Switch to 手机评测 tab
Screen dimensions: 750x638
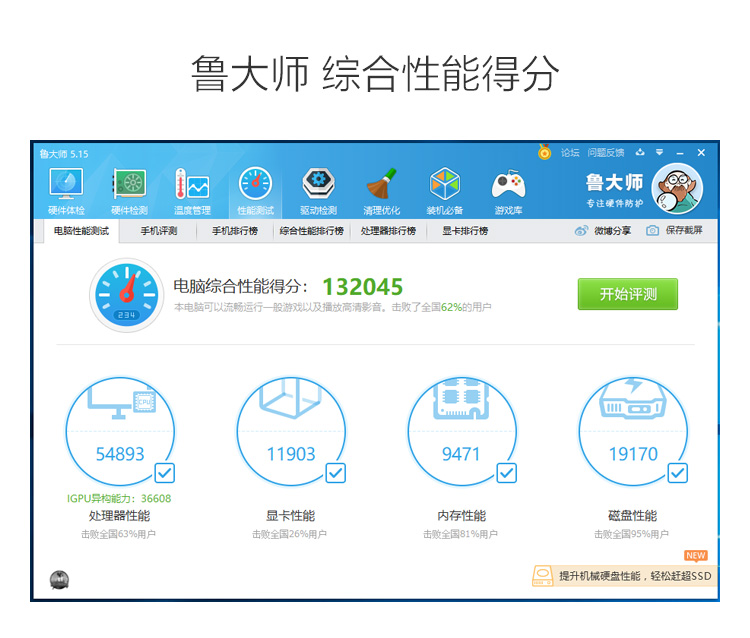tap(159, 231)
